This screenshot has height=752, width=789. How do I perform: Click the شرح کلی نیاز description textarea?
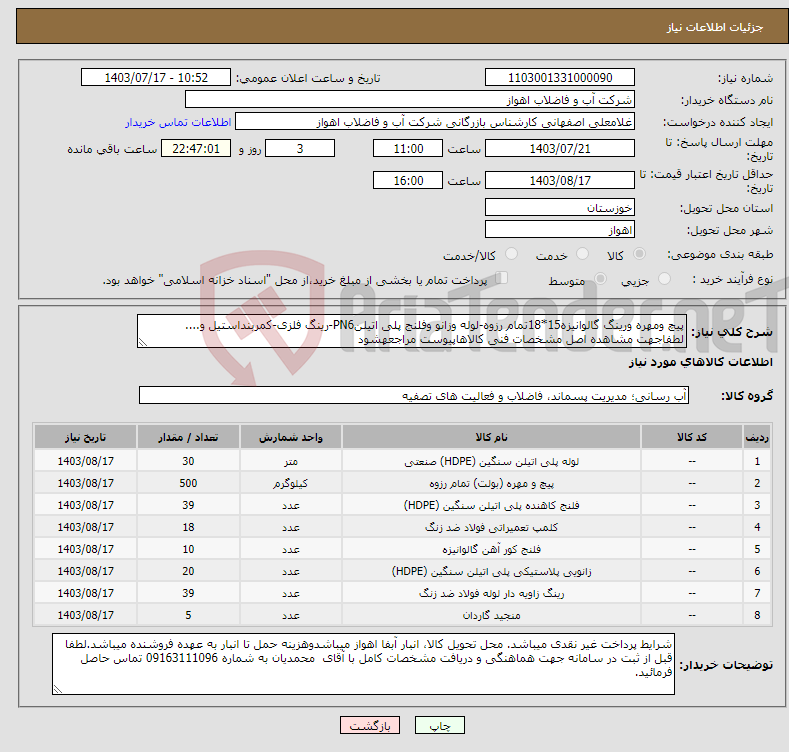coord(412,331)
